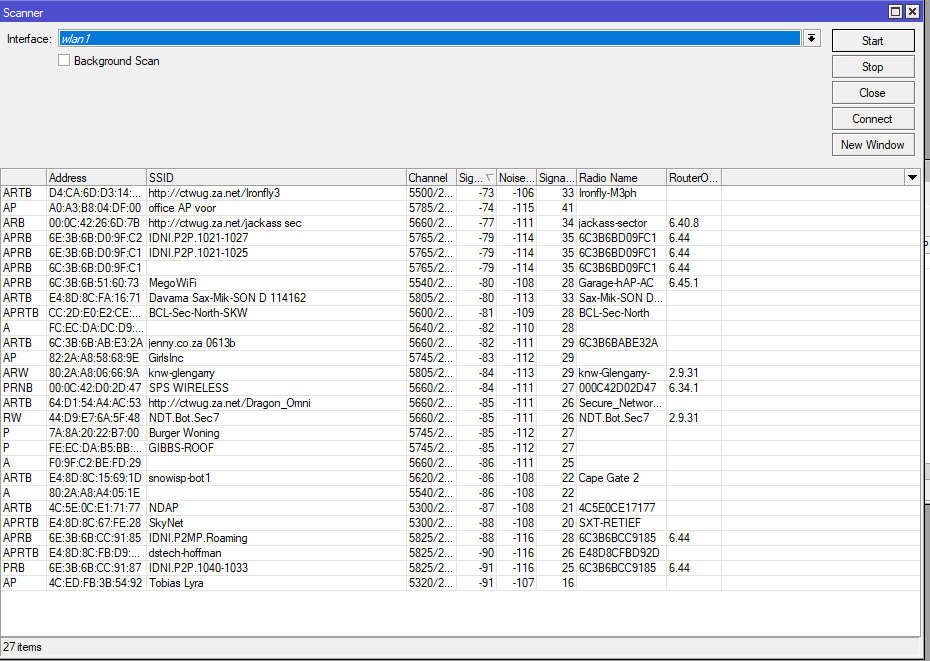Maximize the Scanner window
The width and height of the screenshot is (930, 661).
[896, 11]
